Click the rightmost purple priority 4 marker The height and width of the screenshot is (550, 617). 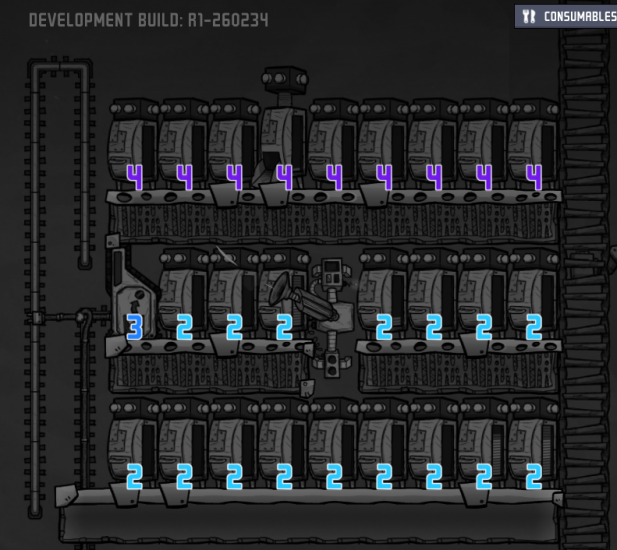(534, 177)
